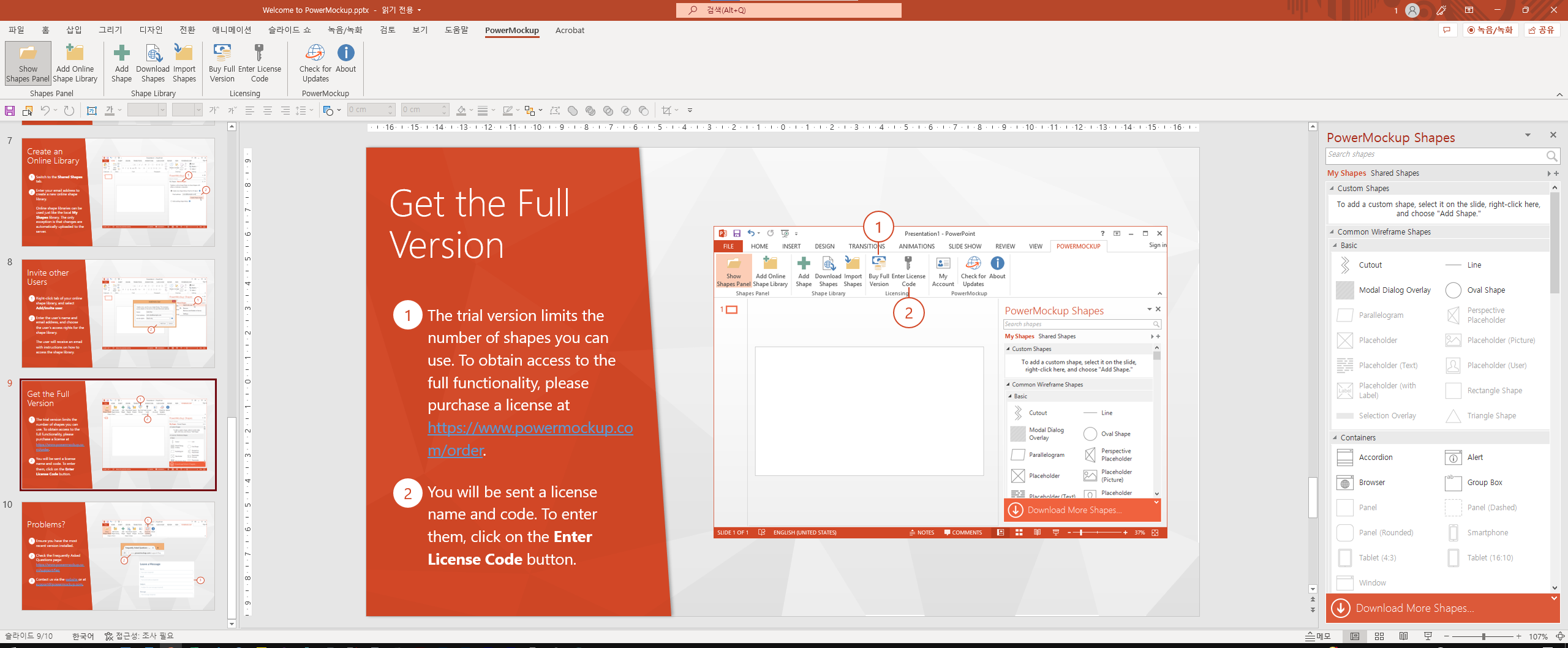Collapse the Containers group

point(1335,438)
